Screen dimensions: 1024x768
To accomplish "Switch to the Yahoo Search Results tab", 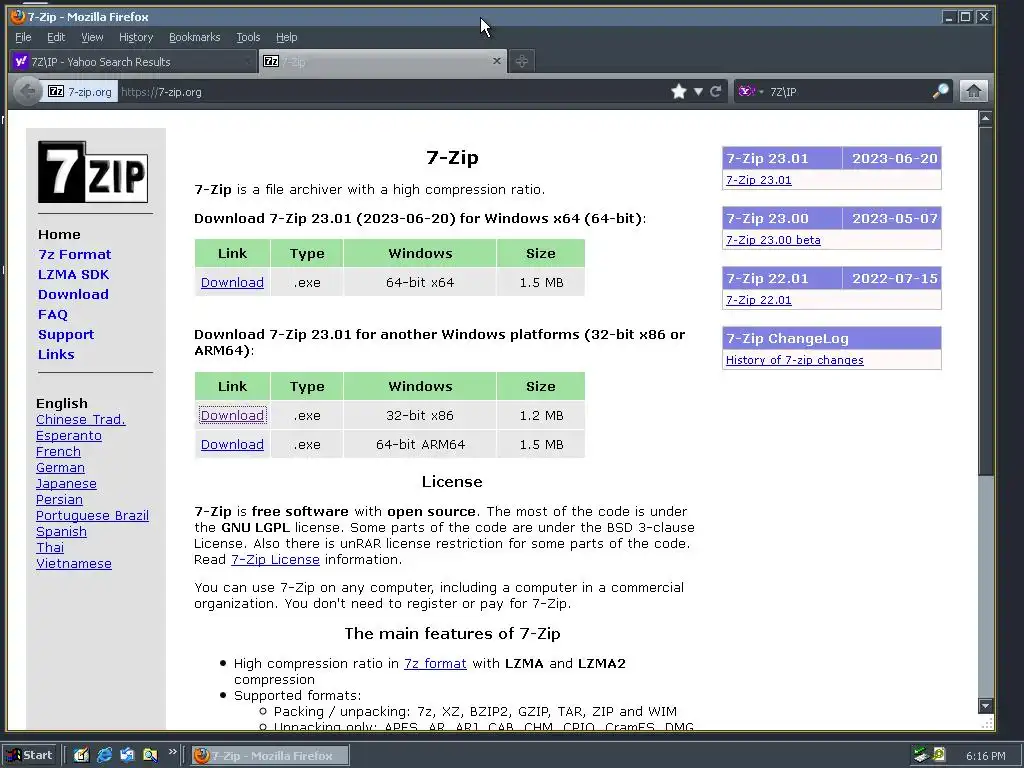I will click(x=133, y=61).
